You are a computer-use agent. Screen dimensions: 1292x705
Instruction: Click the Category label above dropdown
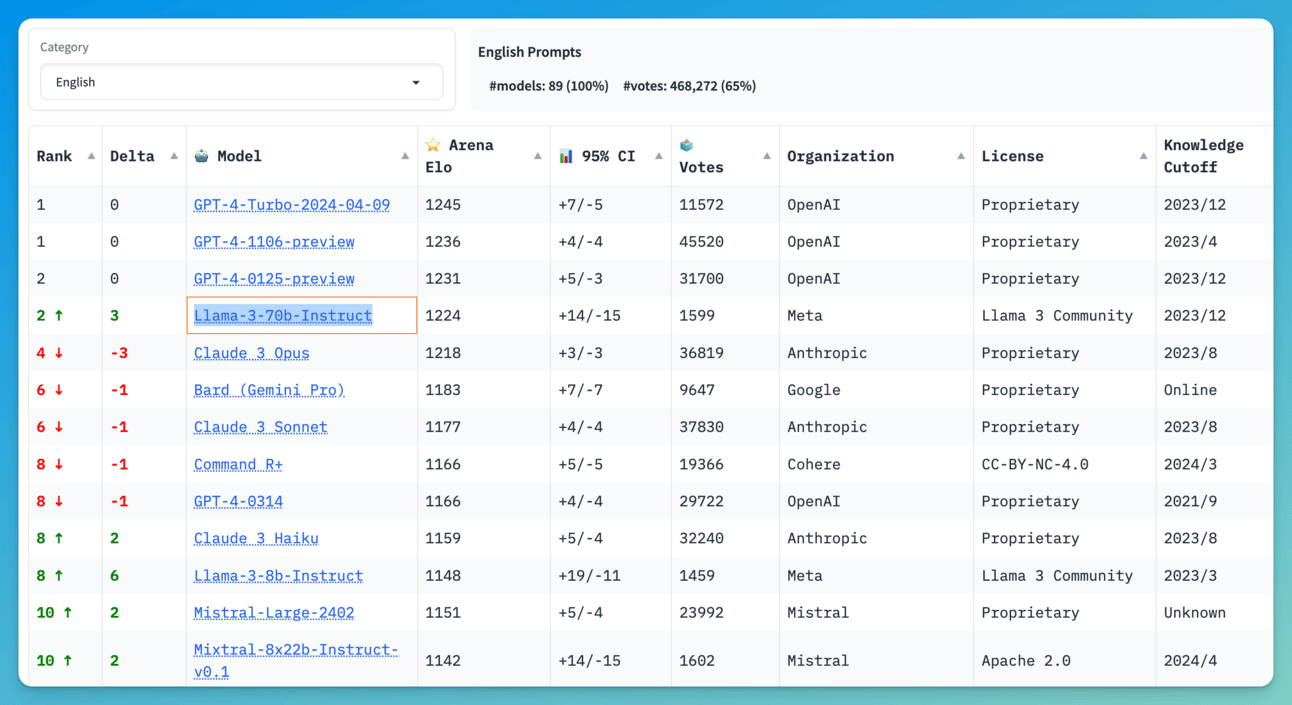tap(64, 47)
